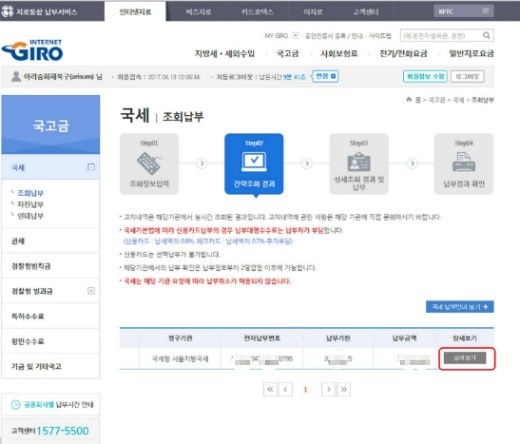Click the 청구기관 column header

coord(180,338)
